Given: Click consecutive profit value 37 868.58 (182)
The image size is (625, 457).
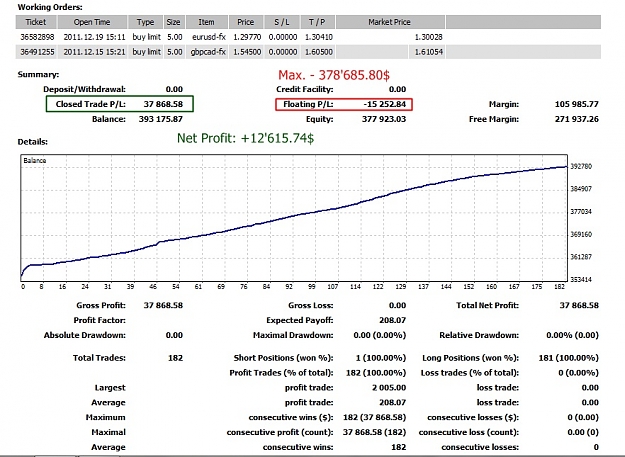Looking at the screenshot, I should [375, 432].
